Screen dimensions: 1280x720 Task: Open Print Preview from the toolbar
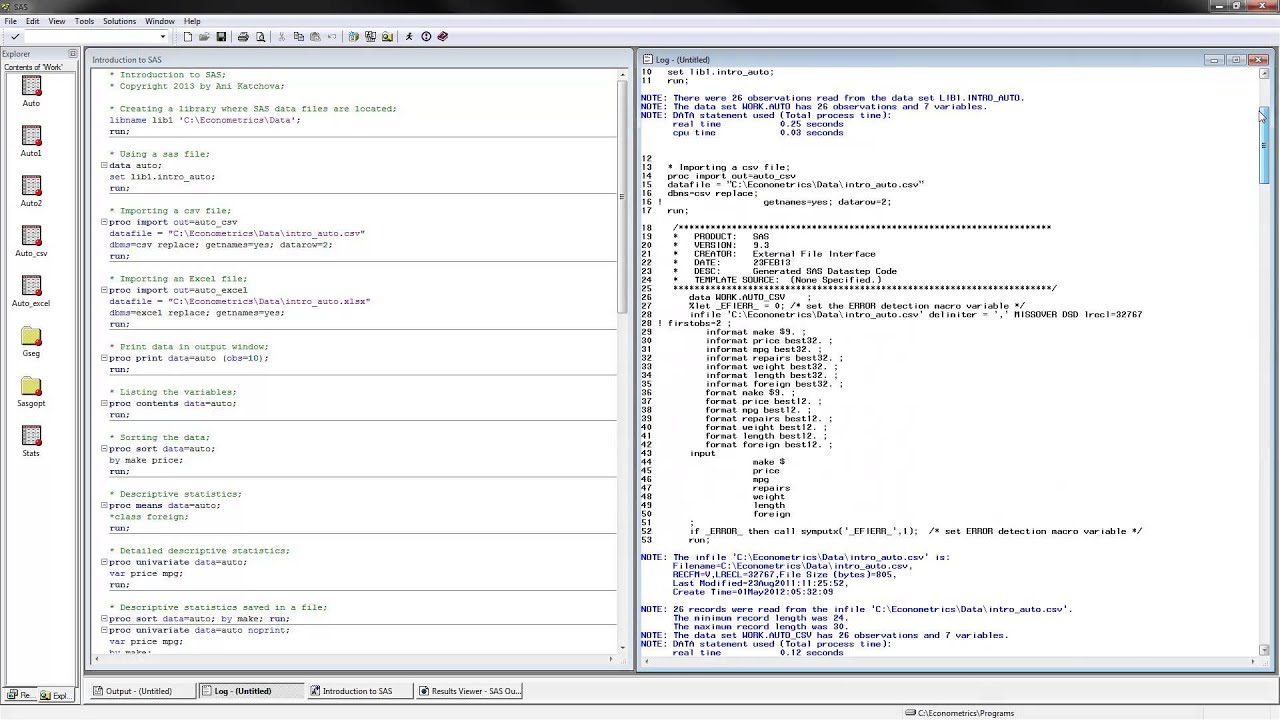(x=261, y=37)
